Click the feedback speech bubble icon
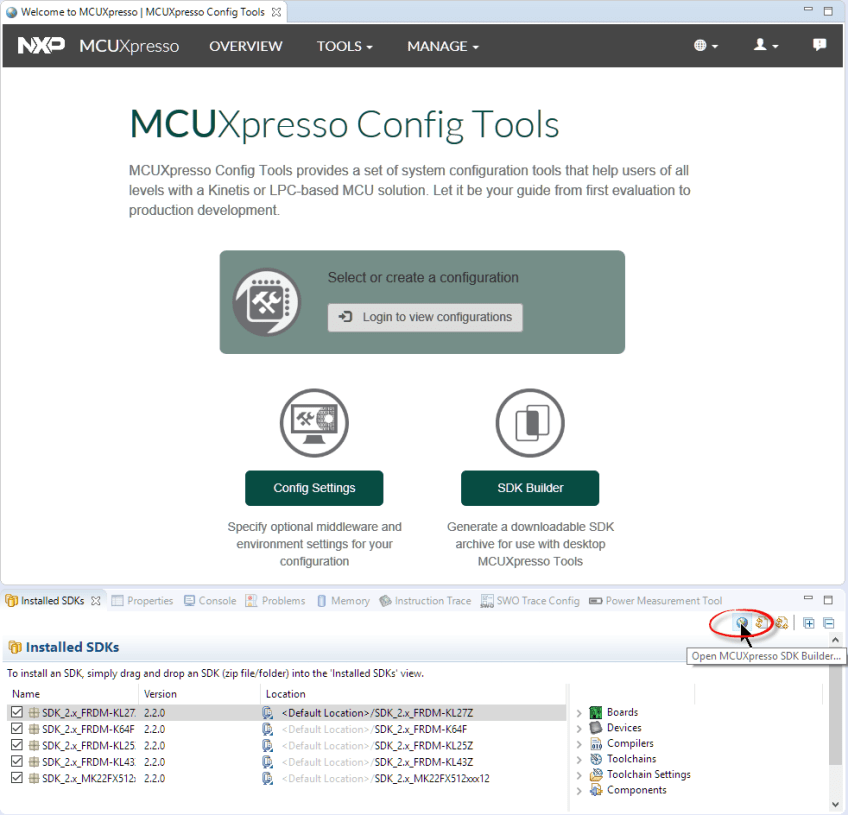Viewport: 848px width, 815px height. point(820,45)
